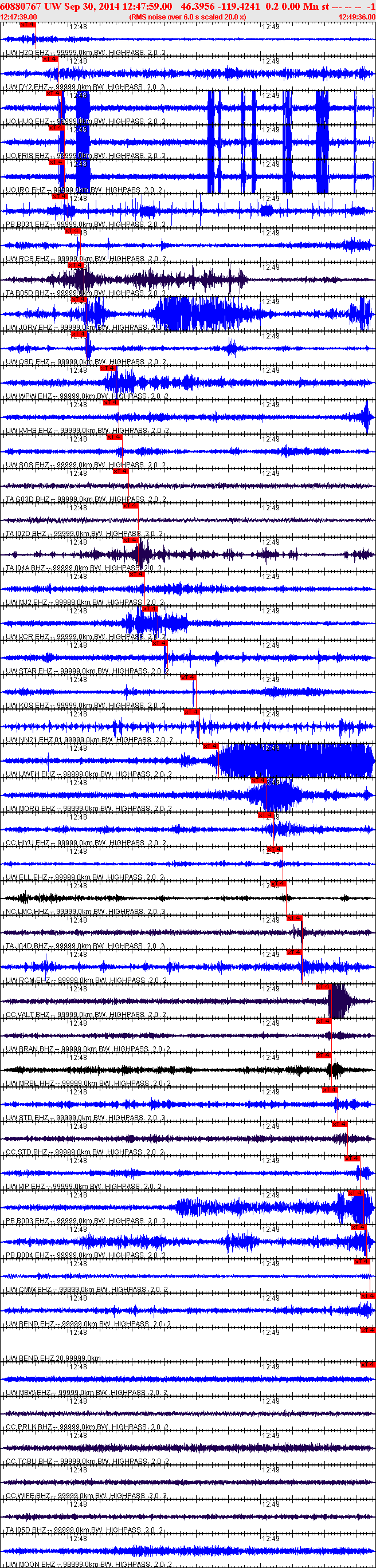This screenshot has height=1568, width=376.
Task: Click the red pick flag on CC VALT trace
Action: click(x=323, y=987)
